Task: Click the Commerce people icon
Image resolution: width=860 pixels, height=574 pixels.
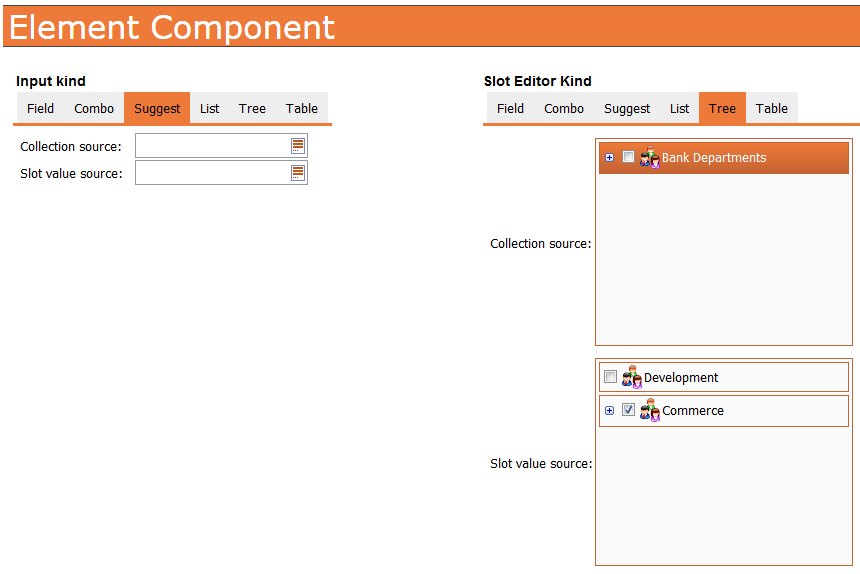Action: tap(649, 410)
